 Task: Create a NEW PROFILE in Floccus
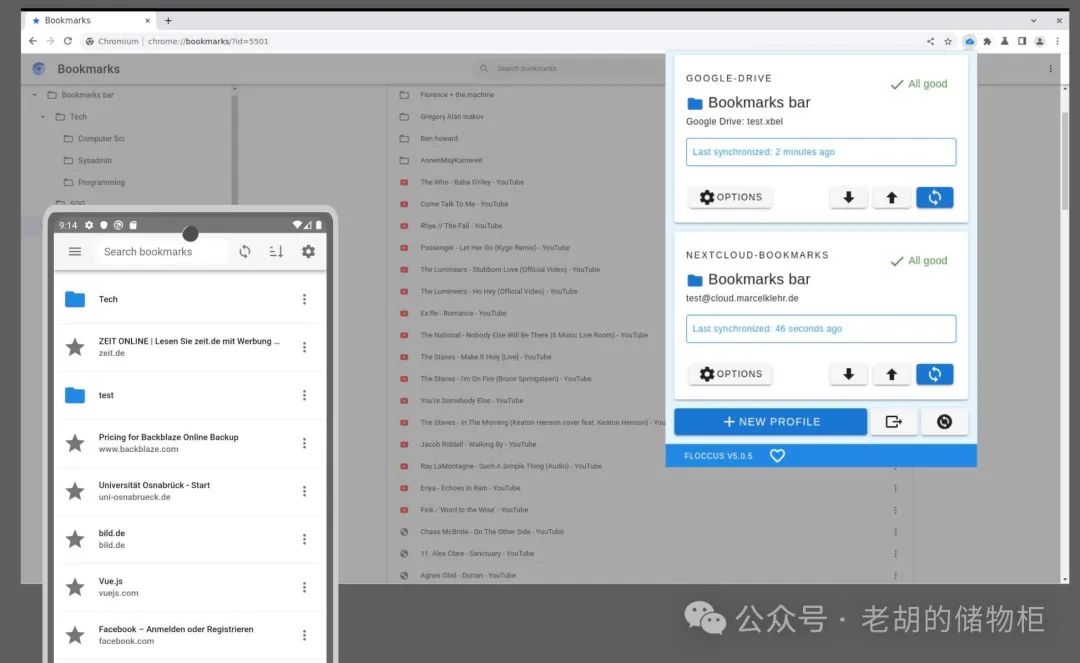(770, 421)
